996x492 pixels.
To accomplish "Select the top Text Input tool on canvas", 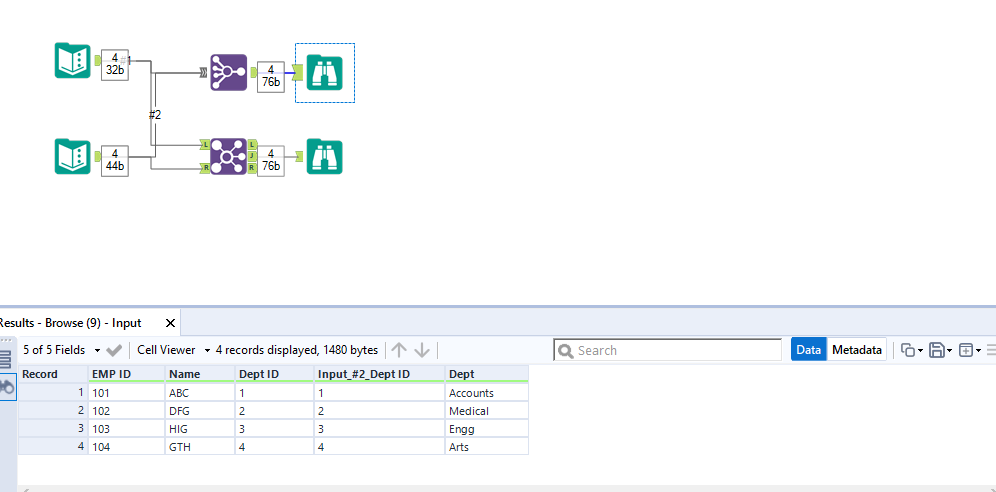I will [x=72, y=60].
